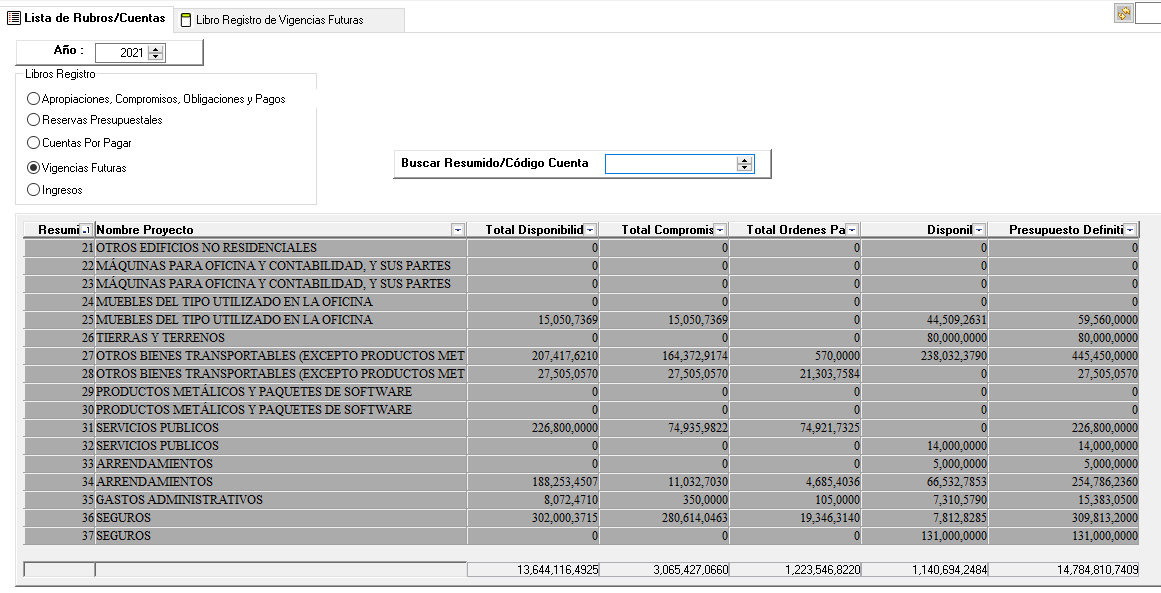Select the Reservas Presupuestales radio option
The image size is (1161, 593).
click(34, 120)
